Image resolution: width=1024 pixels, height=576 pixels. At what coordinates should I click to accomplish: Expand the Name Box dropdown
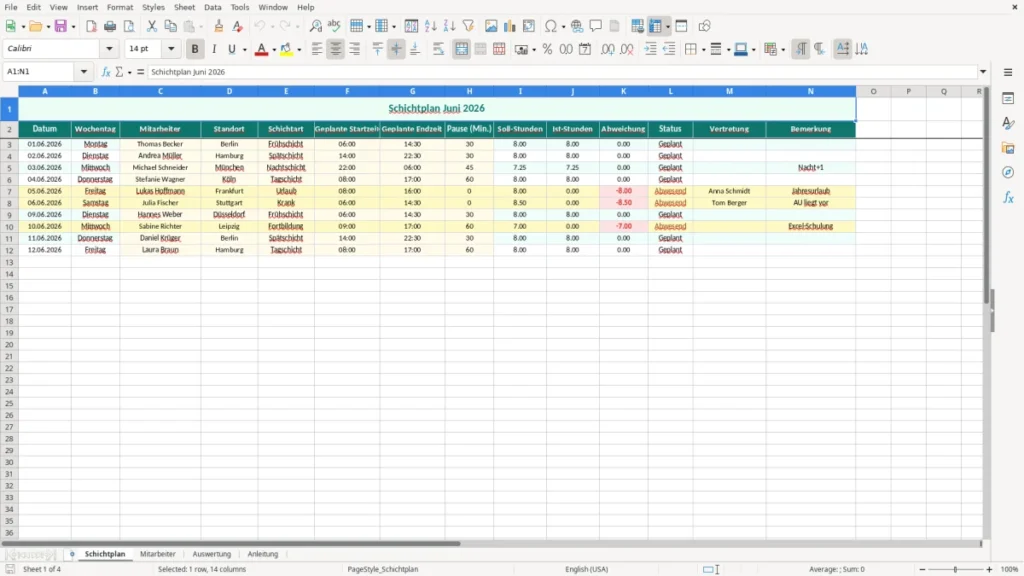pos(84,72)
